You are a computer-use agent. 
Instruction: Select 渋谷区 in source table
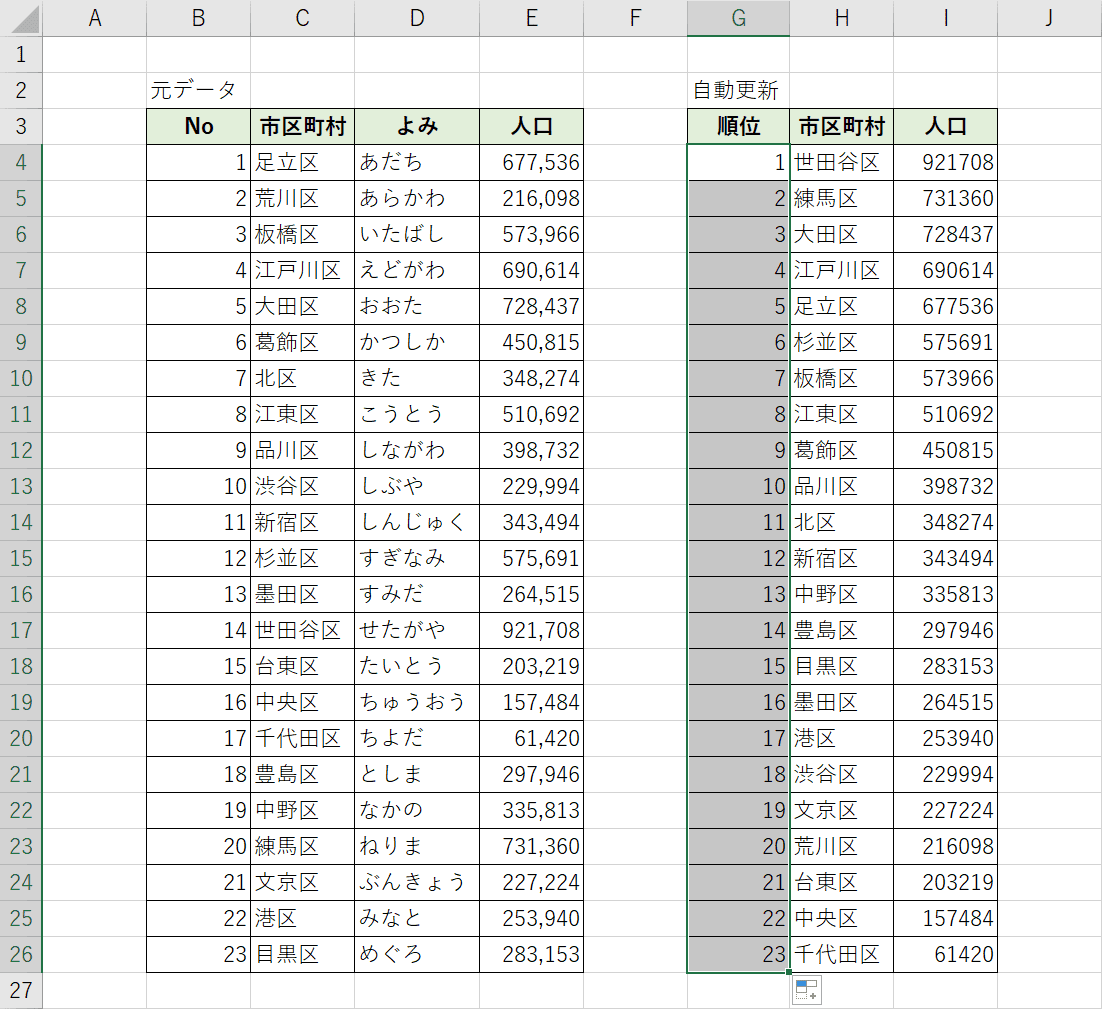[302, 486]
